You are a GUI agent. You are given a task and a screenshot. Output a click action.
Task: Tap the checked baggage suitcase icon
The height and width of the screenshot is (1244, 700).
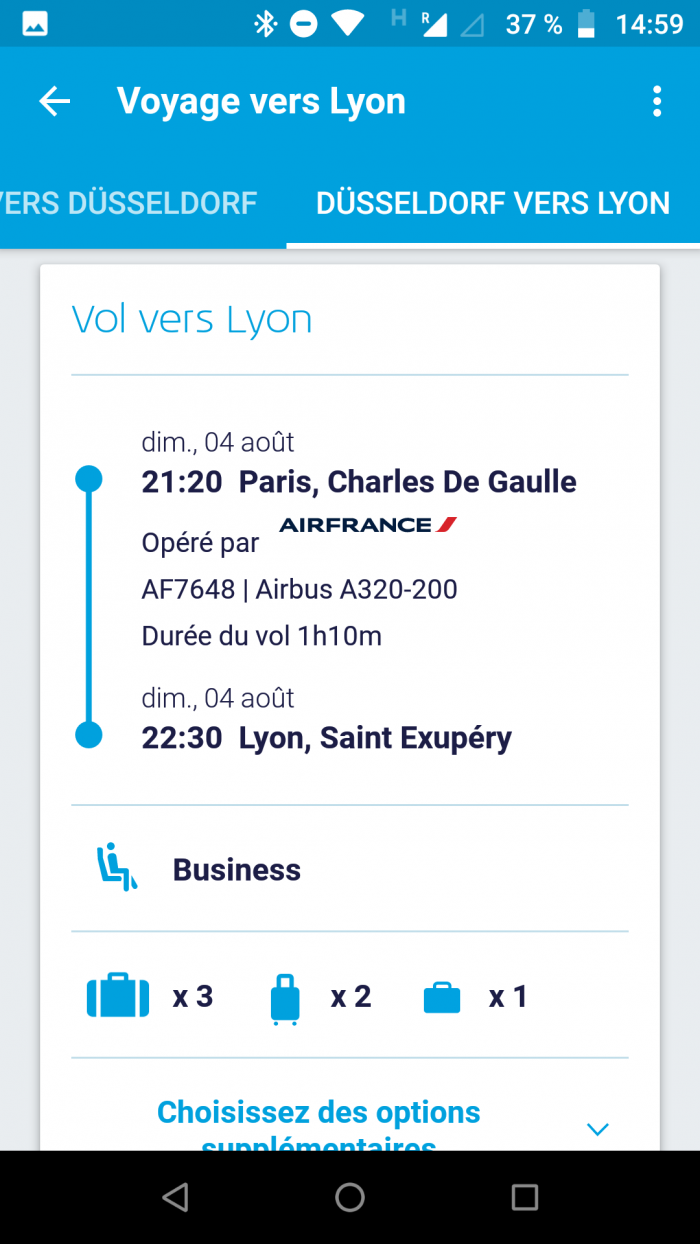tap(118, 996)
